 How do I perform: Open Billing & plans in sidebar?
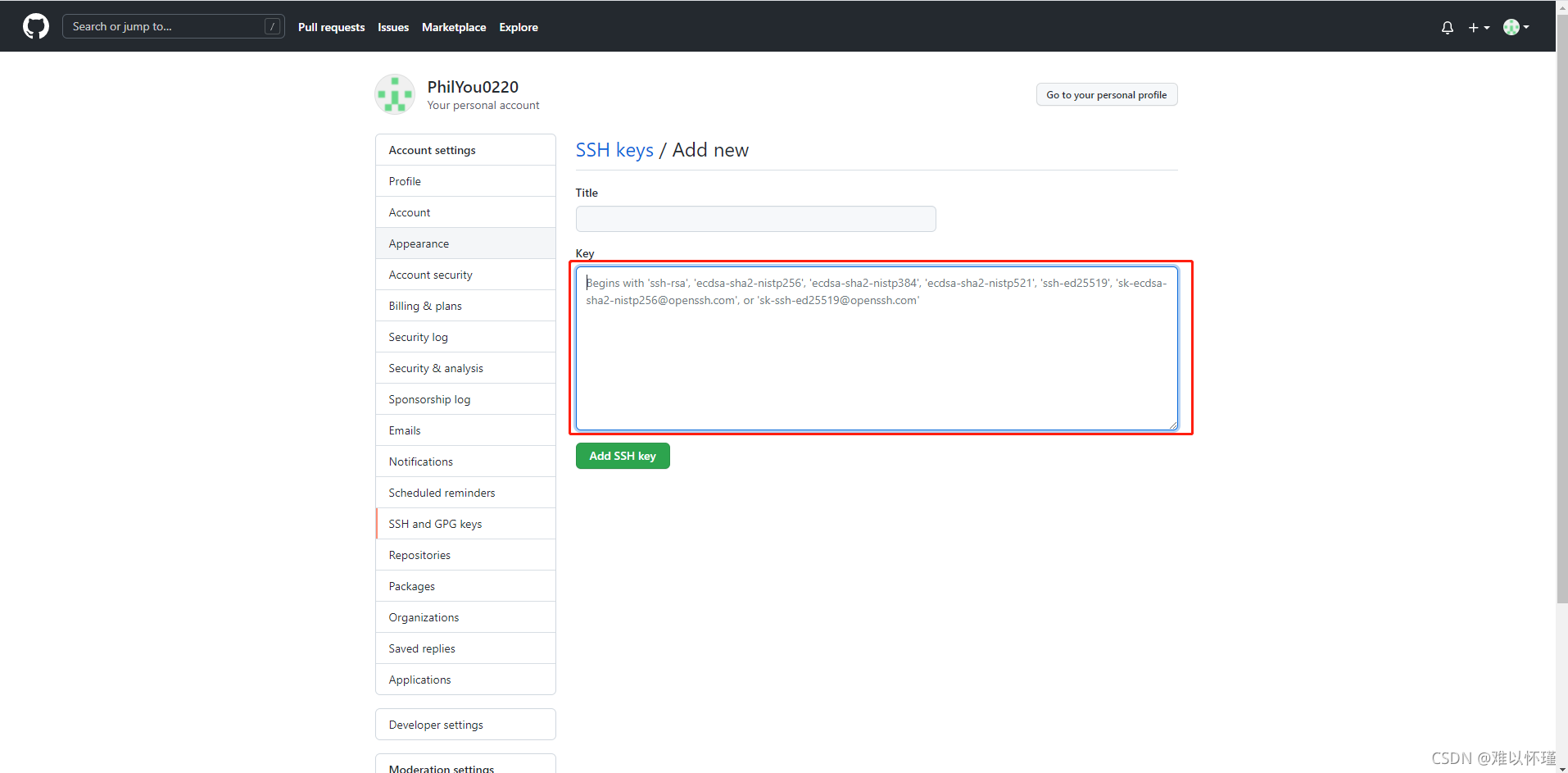point(465,306)
